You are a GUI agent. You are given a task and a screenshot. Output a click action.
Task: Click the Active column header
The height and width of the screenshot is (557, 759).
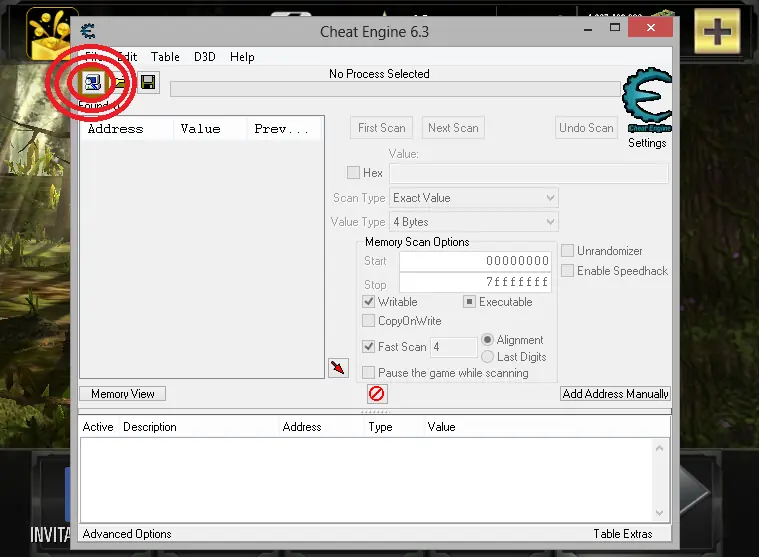tap(98, 427)
